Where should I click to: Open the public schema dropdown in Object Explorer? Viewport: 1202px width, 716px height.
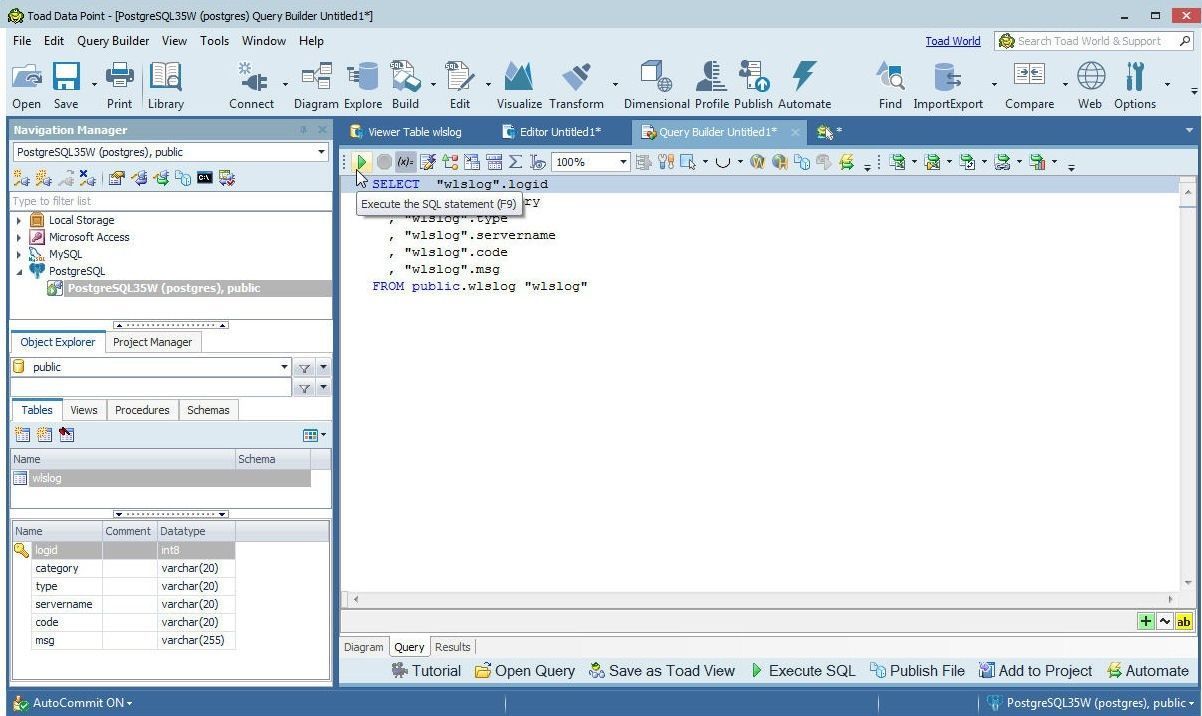point(285,367)
